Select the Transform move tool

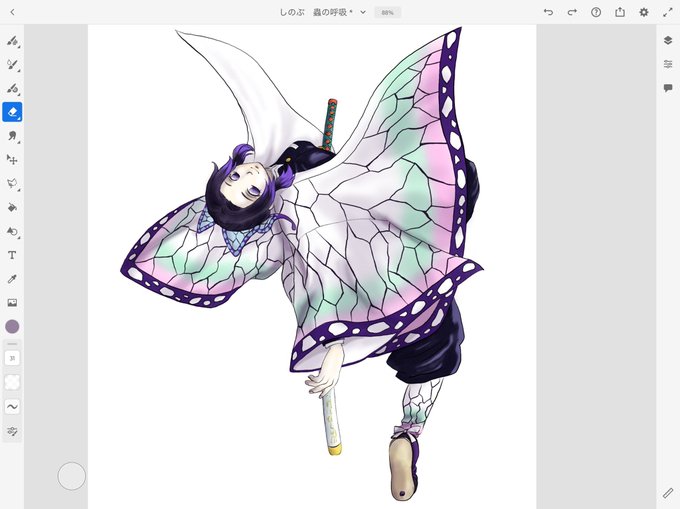tap(12, 160)
